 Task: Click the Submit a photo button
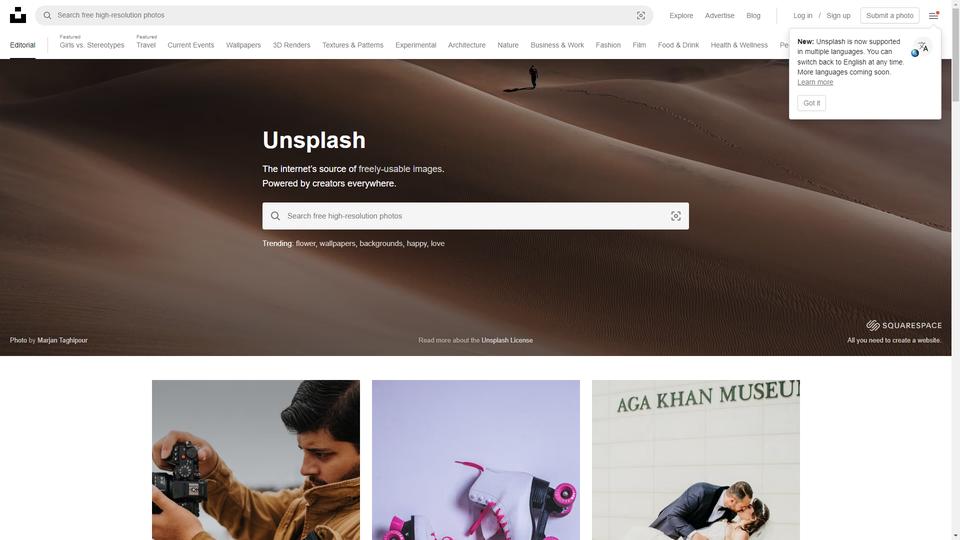[889, 15]
